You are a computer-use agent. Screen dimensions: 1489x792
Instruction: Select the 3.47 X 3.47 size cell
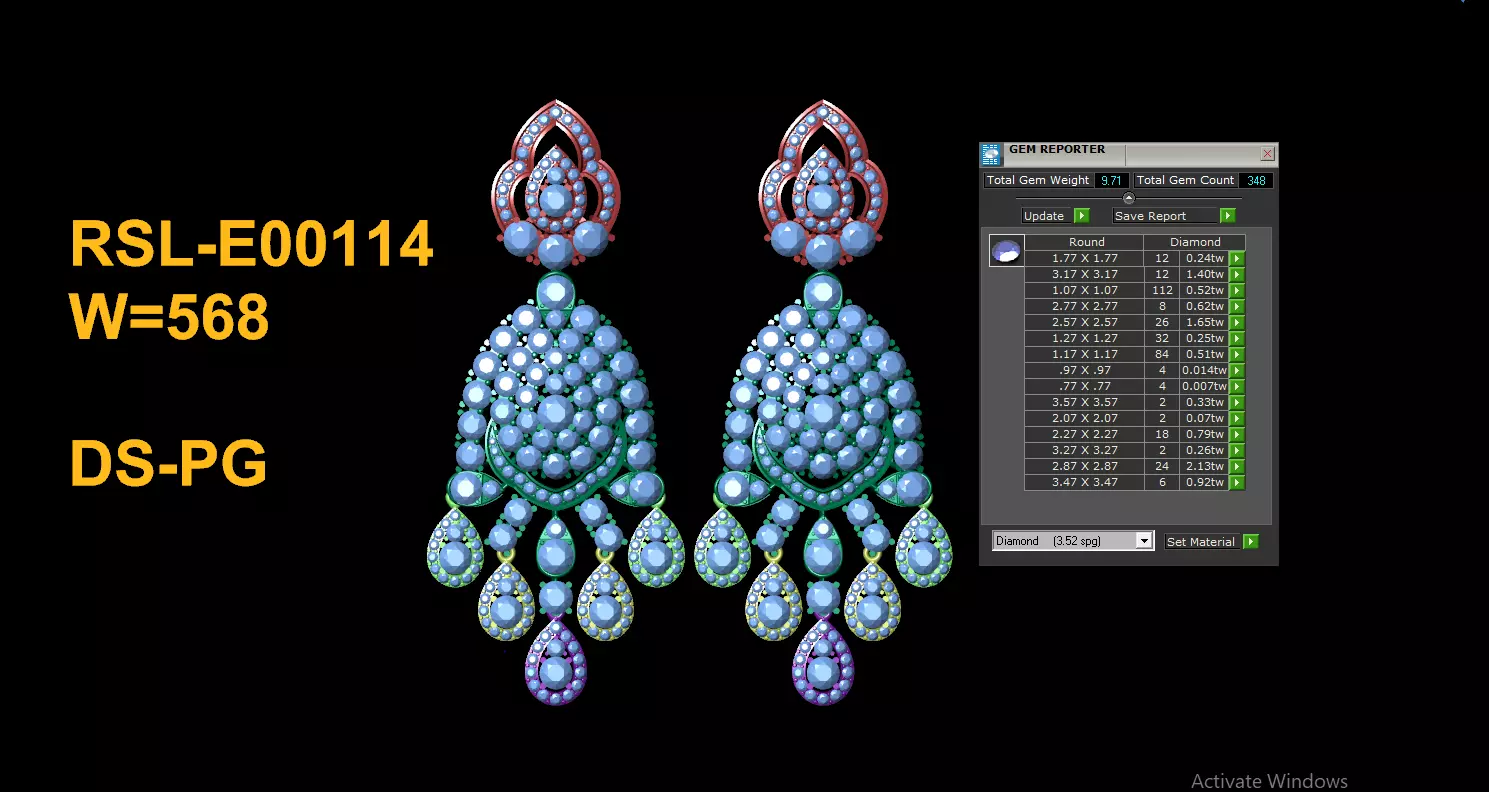[1085, 482]
